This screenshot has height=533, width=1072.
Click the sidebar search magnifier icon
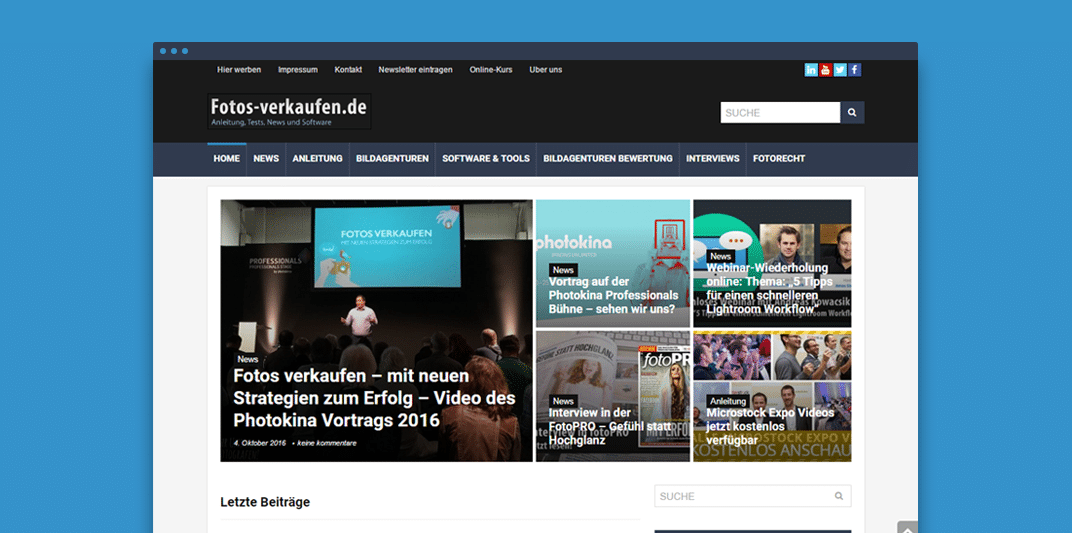839,496
